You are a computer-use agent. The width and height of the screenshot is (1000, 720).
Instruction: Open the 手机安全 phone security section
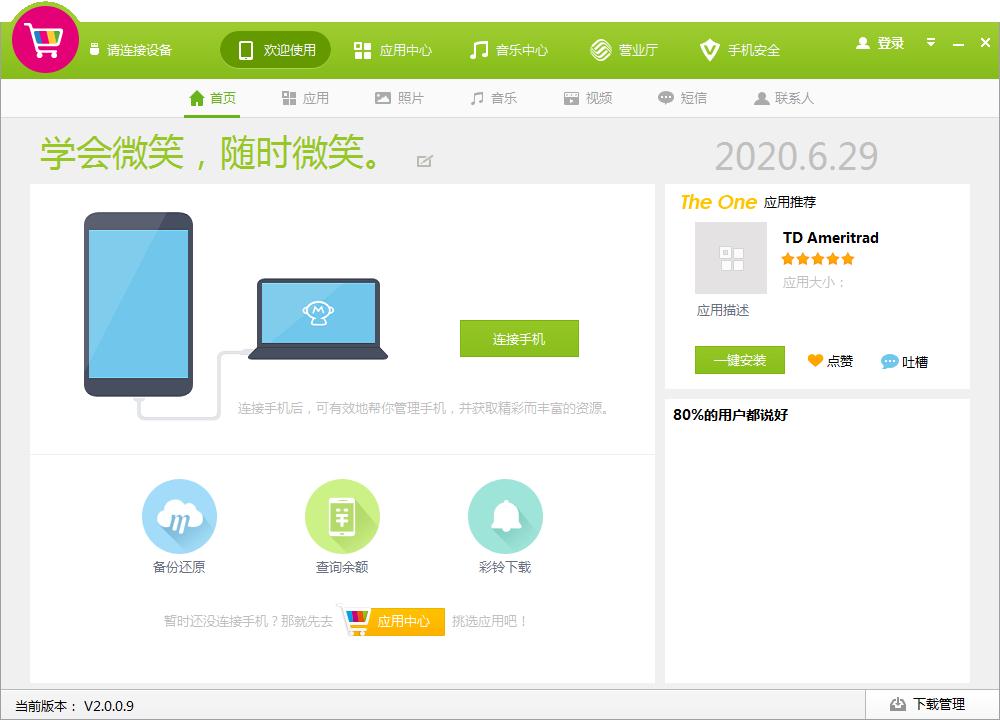tap(740, 50)
